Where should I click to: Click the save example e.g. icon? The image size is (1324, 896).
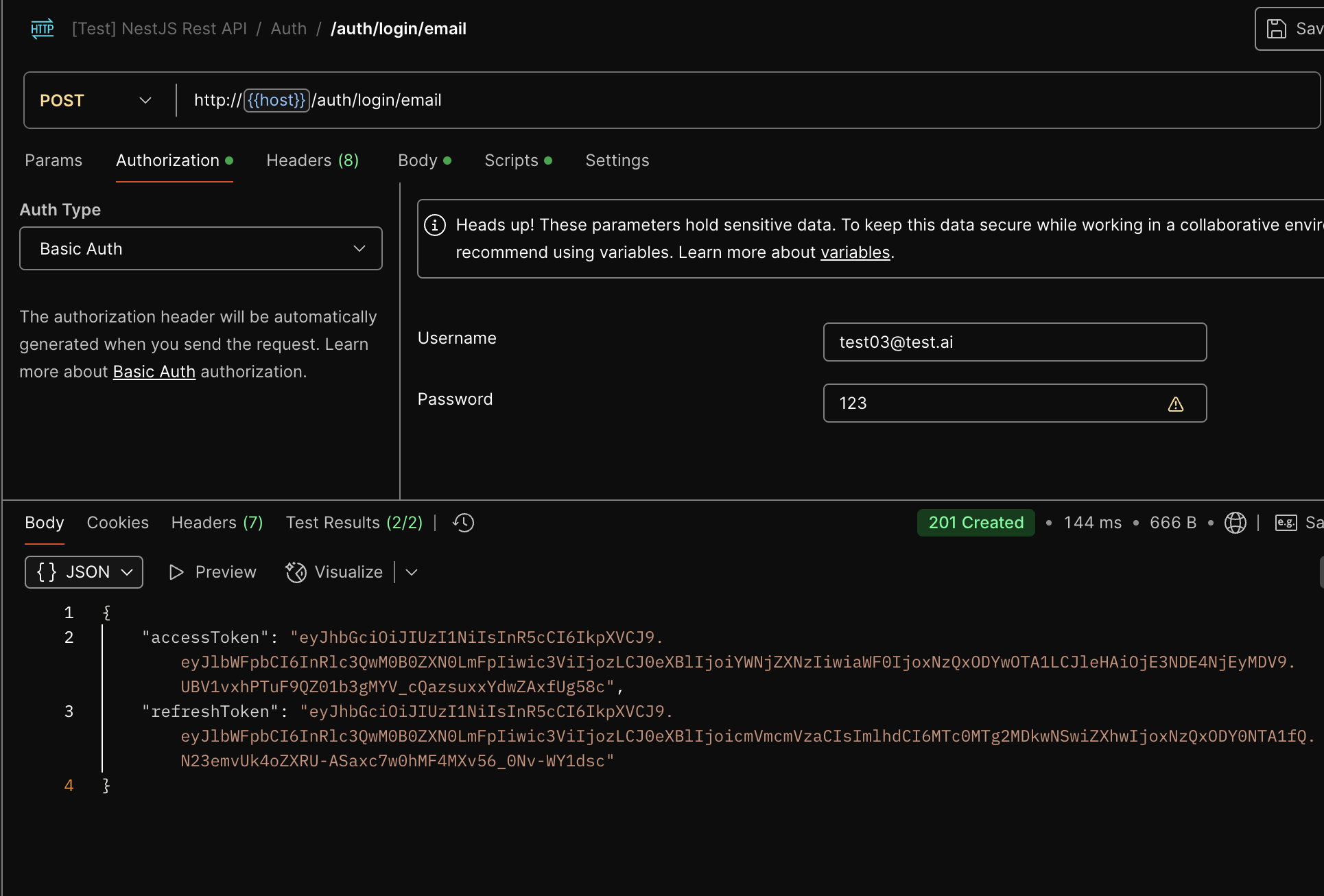pos(1286,523)
